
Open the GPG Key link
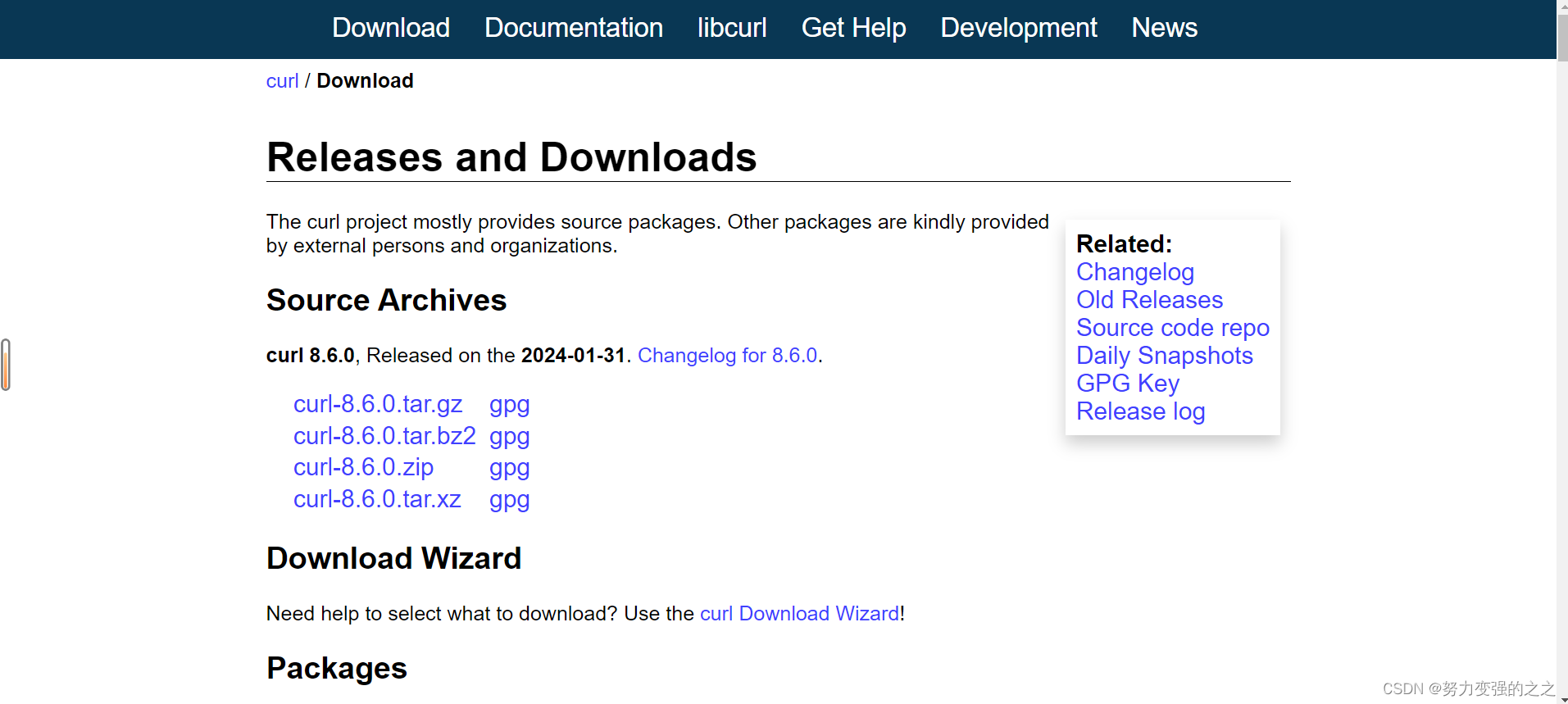coord(1128,384)
